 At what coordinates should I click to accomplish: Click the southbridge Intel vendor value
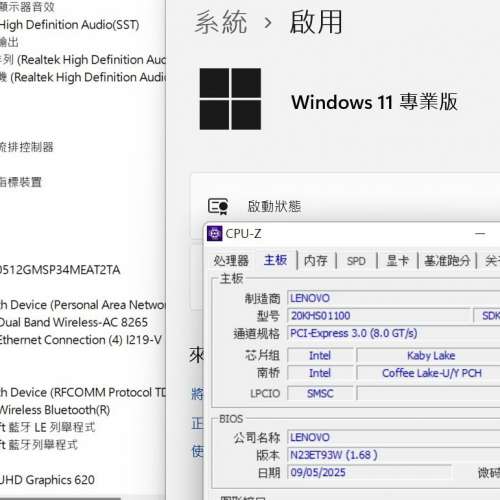click(320, 373)
